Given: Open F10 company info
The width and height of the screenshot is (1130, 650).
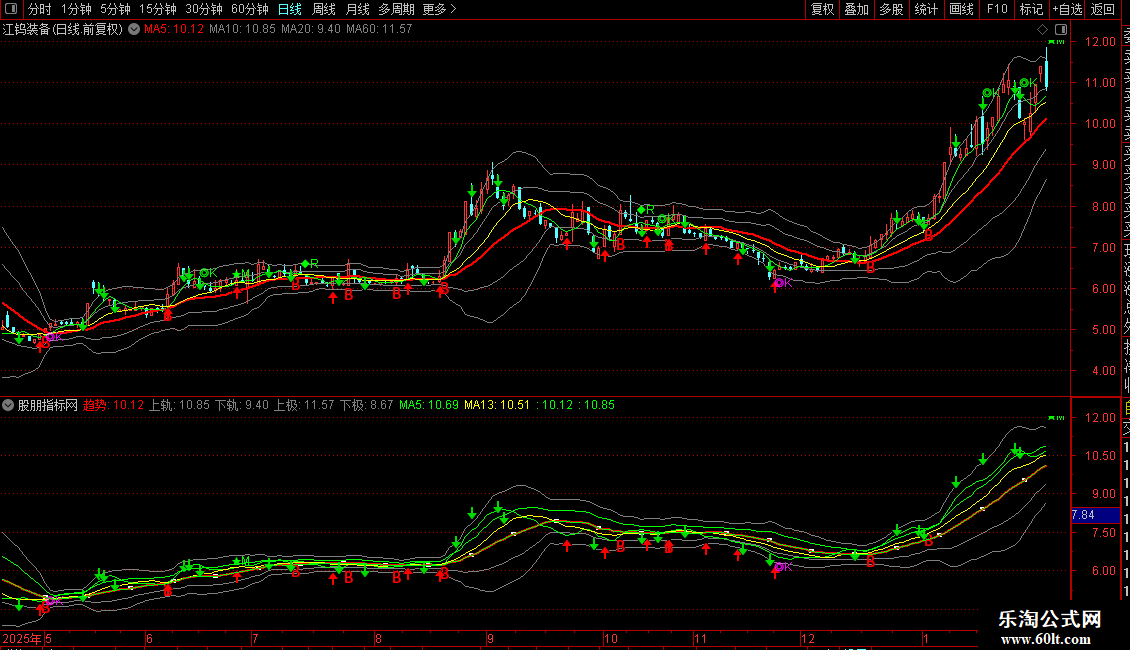Looking at the screenshot, I should 997,9.
